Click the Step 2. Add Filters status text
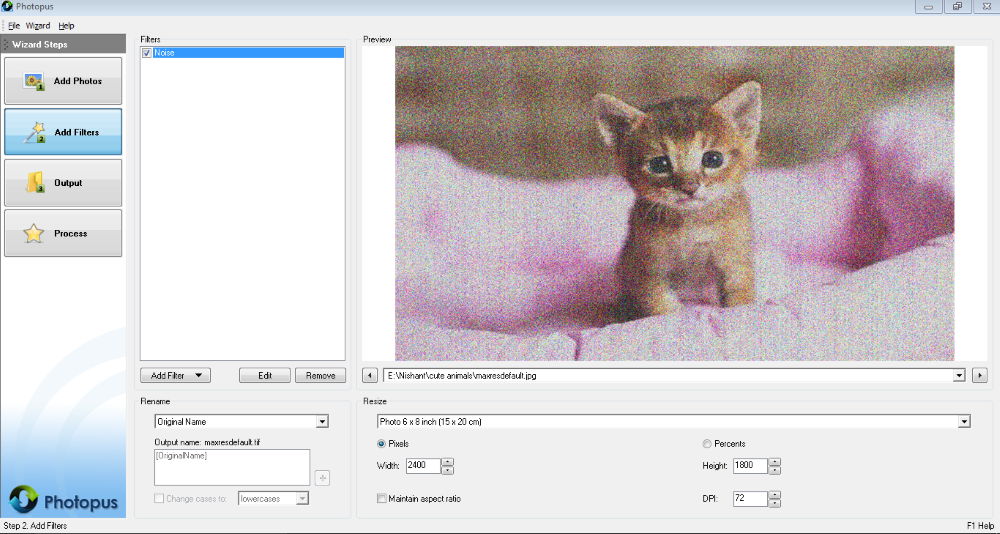Viewport: 1000px width, 534px height. click(x=36, y=526)
